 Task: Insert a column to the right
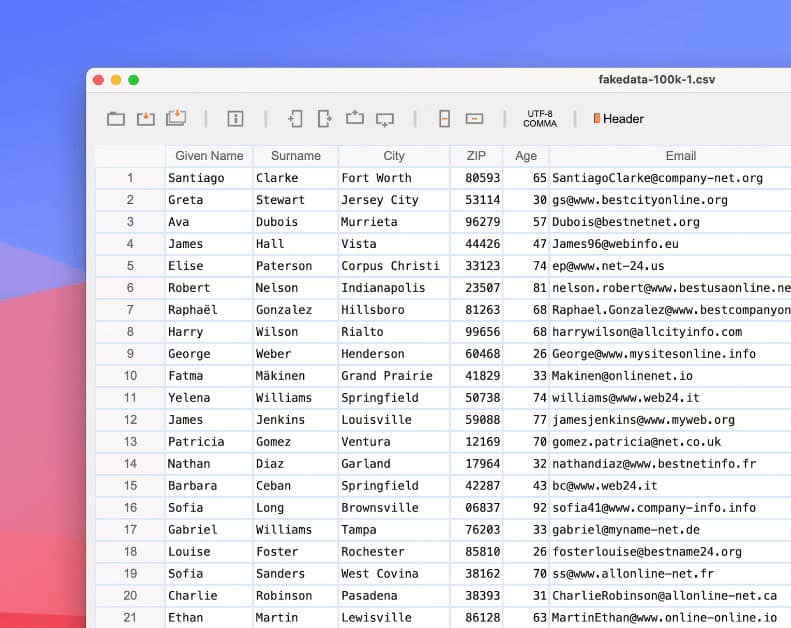pyautogui.click(x=325, y=119)
